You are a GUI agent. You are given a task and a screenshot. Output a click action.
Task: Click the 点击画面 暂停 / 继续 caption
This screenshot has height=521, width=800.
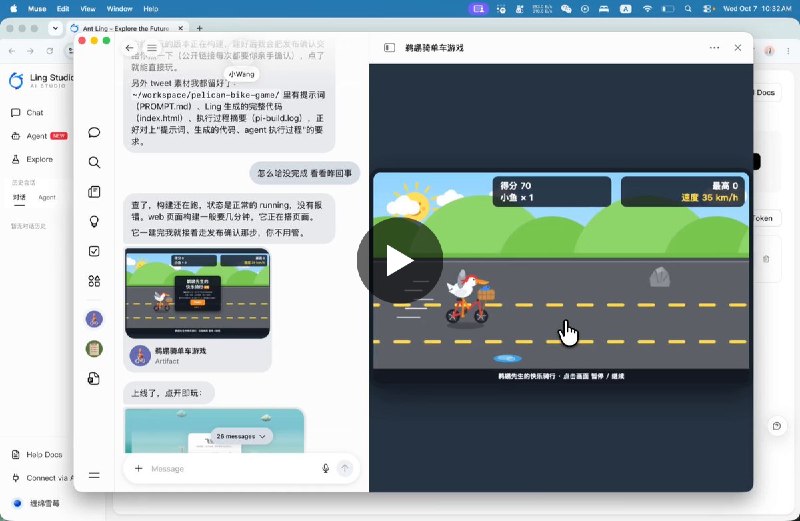593,376
